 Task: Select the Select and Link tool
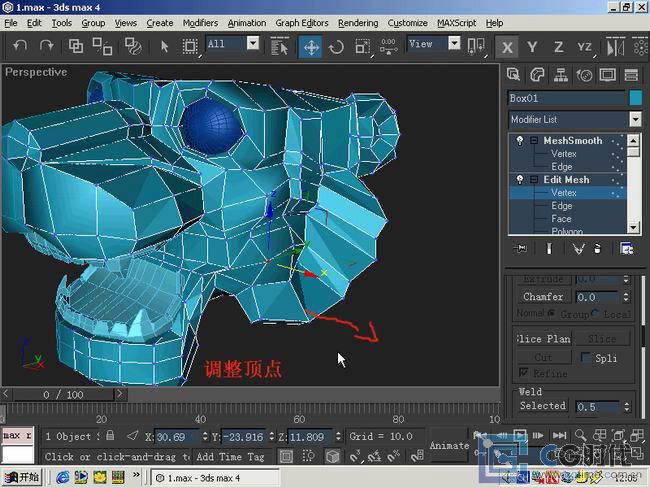tap(76, 46)
